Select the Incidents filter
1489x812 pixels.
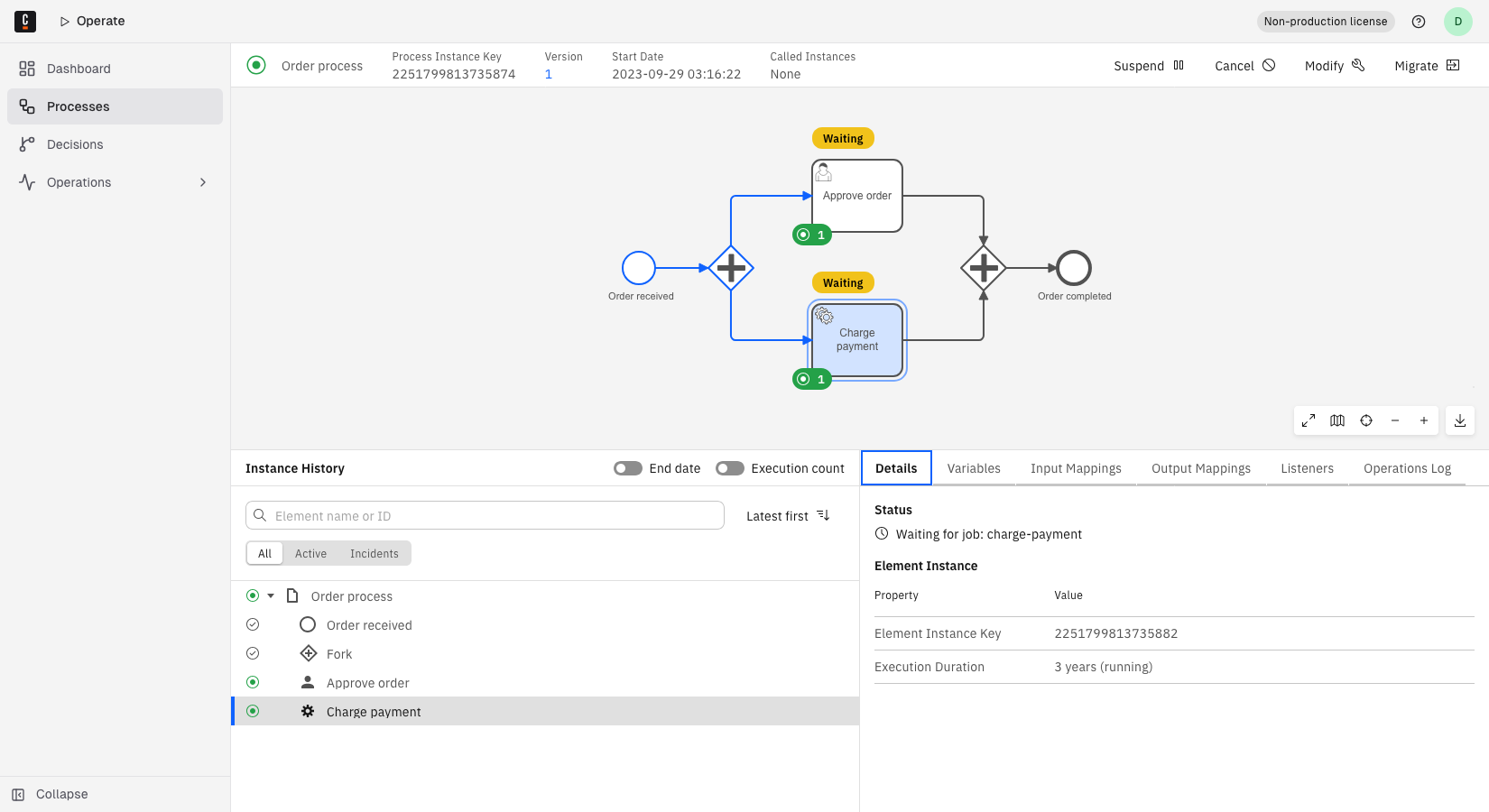coord(375,553)
